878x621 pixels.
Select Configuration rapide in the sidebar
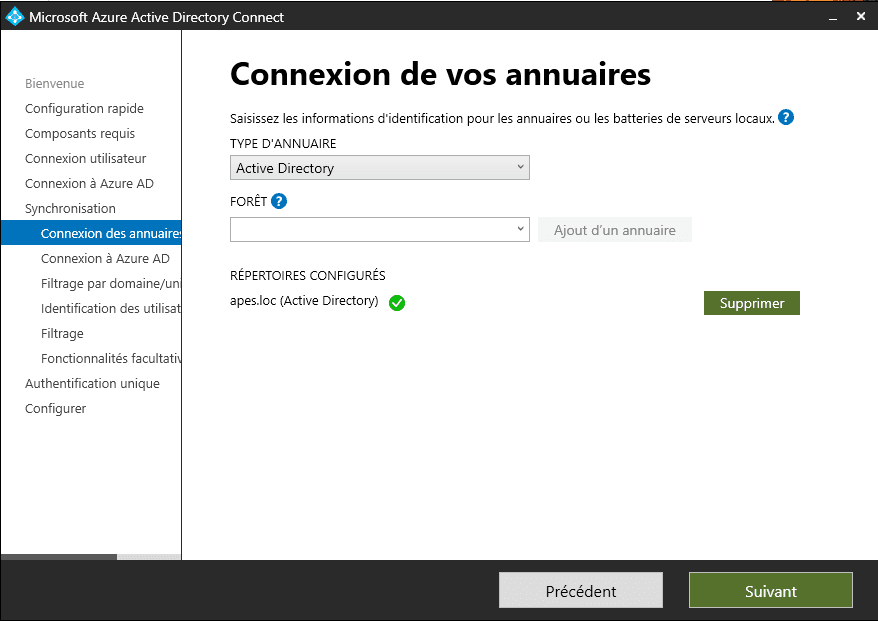(84, 109)
